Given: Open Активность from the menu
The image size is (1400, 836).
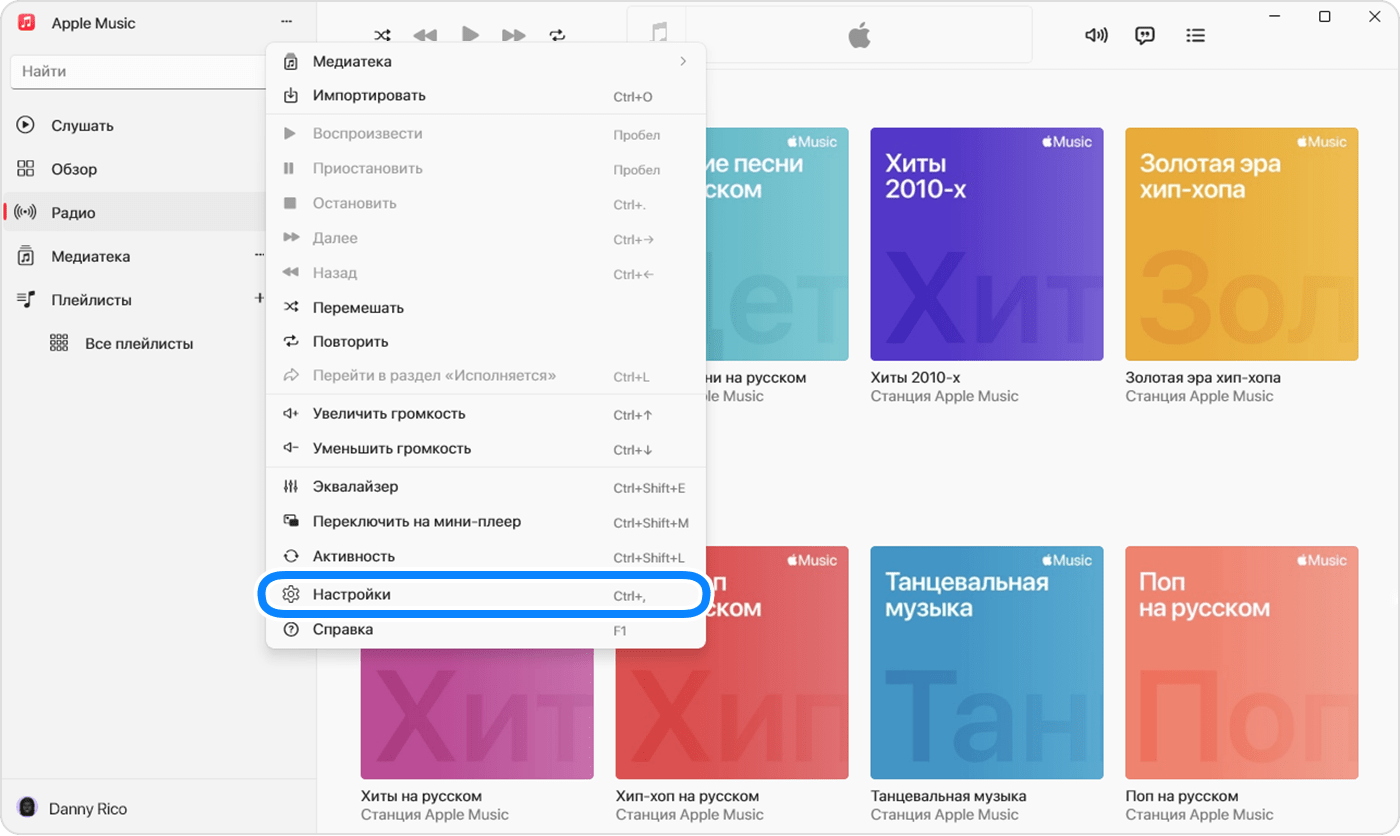Looking at the screenshot, I should (486, 556).
